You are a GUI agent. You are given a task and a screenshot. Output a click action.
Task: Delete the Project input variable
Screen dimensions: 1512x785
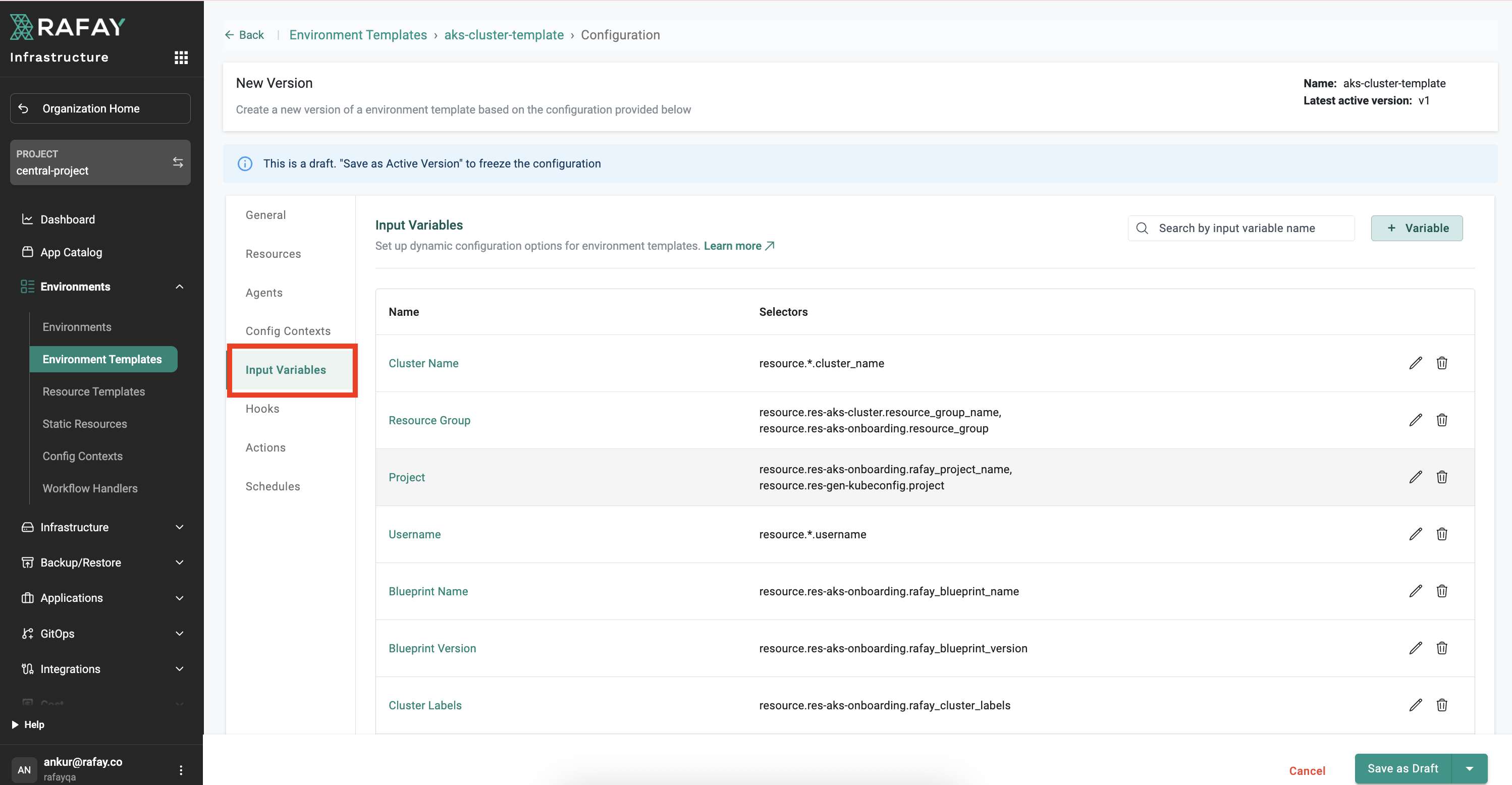click(x=1441, y=477)
